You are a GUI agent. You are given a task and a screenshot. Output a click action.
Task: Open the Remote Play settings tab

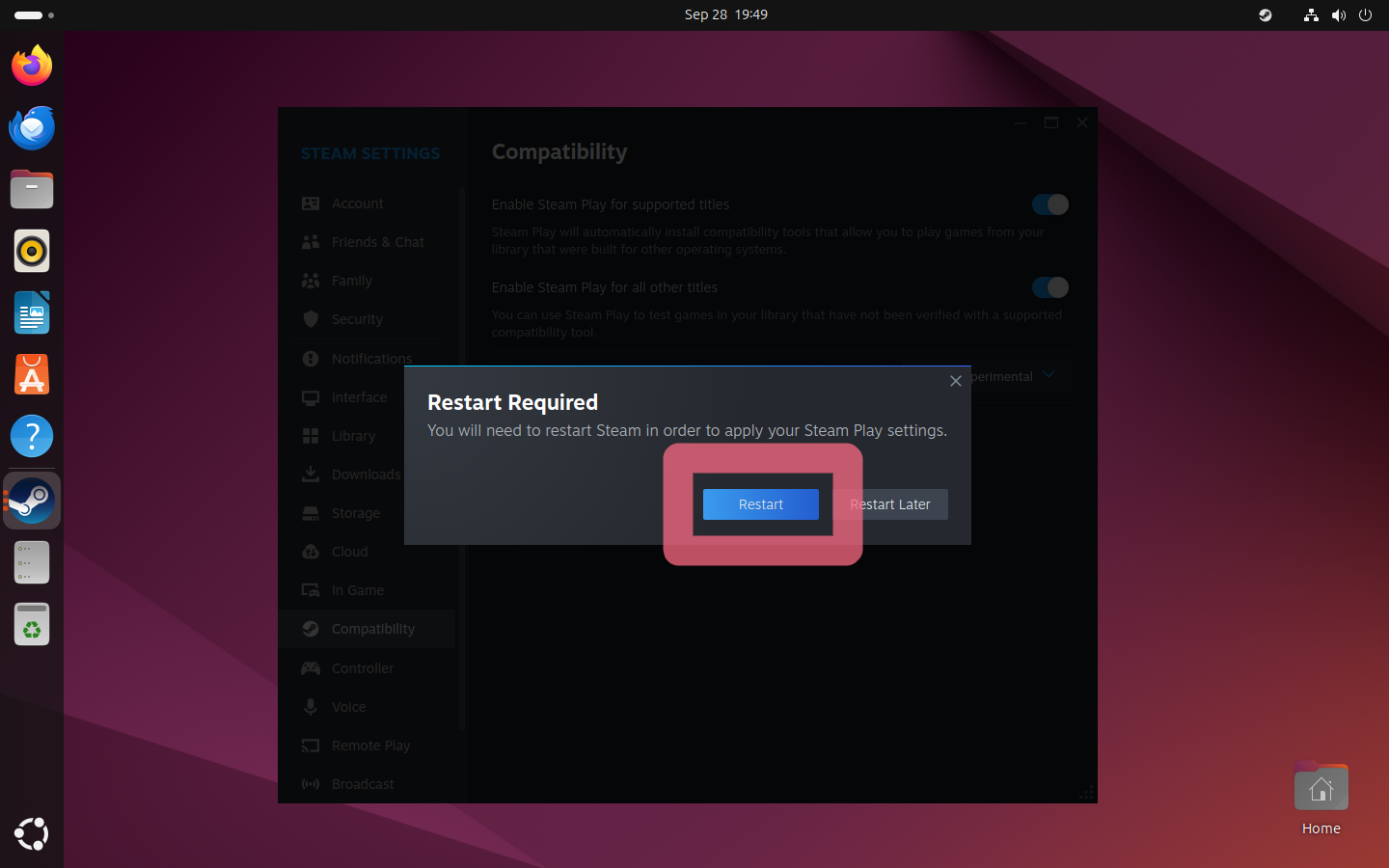[x=370, y=746]
